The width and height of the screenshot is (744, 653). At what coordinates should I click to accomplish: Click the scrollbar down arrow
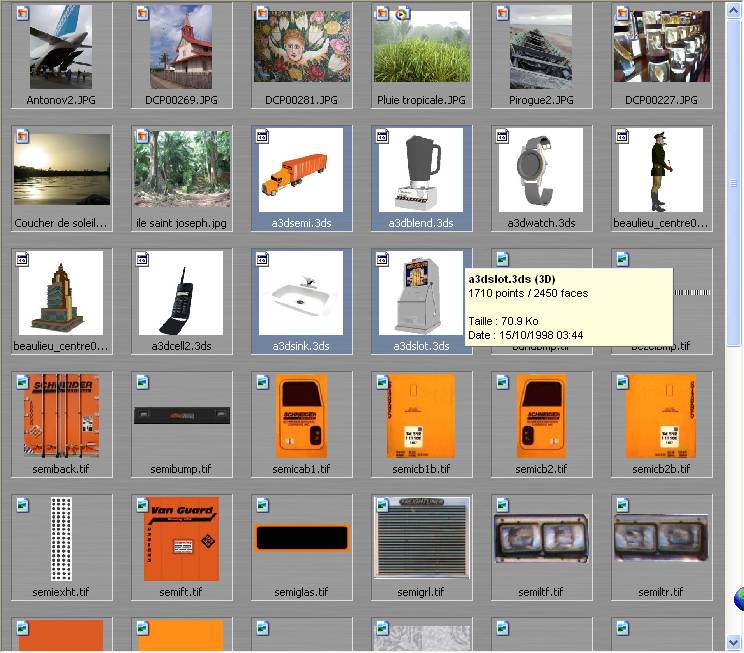[x=734, y=643]
